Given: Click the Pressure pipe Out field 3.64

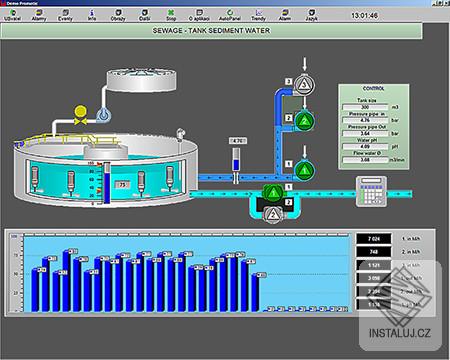Looking at the screenshot, I should point(365,133).
